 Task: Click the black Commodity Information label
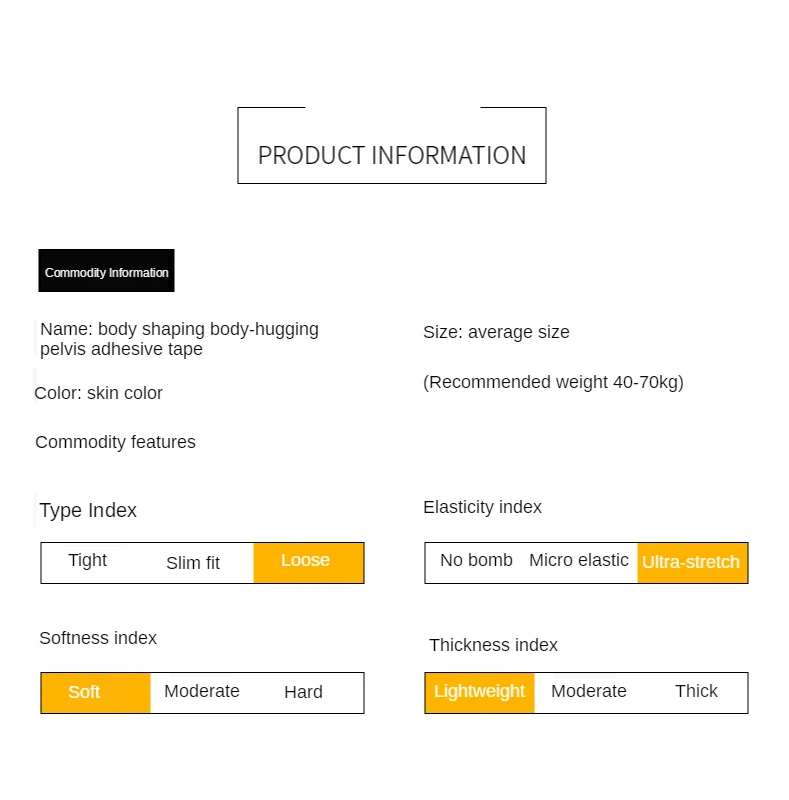(x=106, y=271)
